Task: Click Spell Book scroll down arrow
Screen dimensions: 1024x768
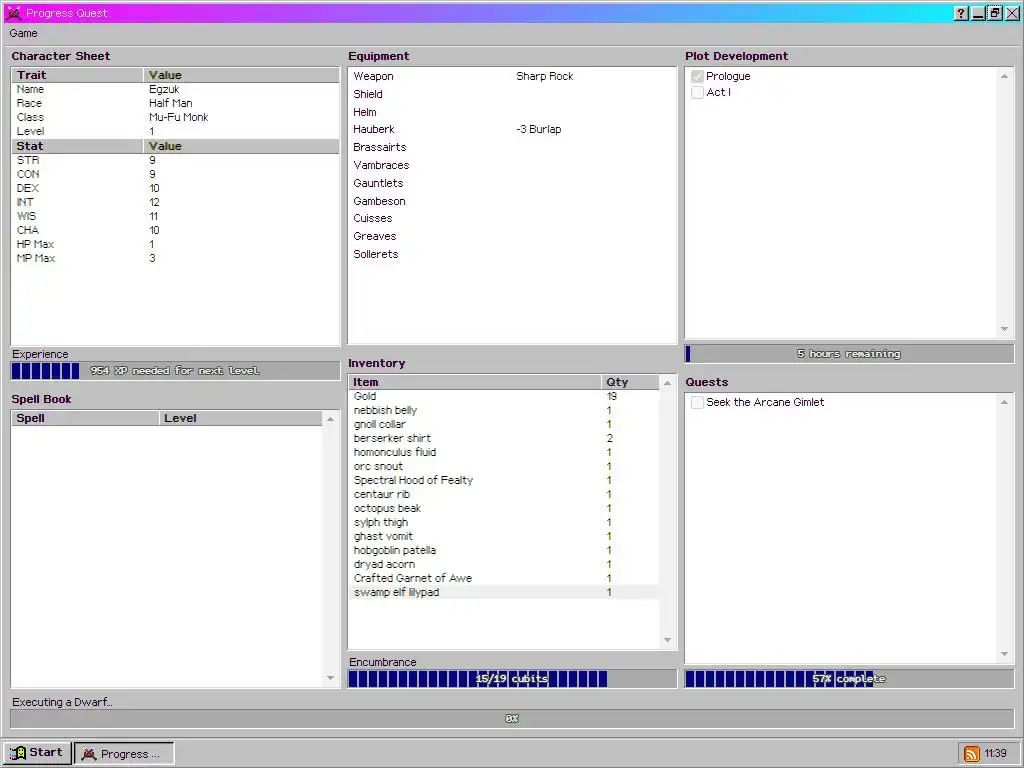Action: pos(330,678)
